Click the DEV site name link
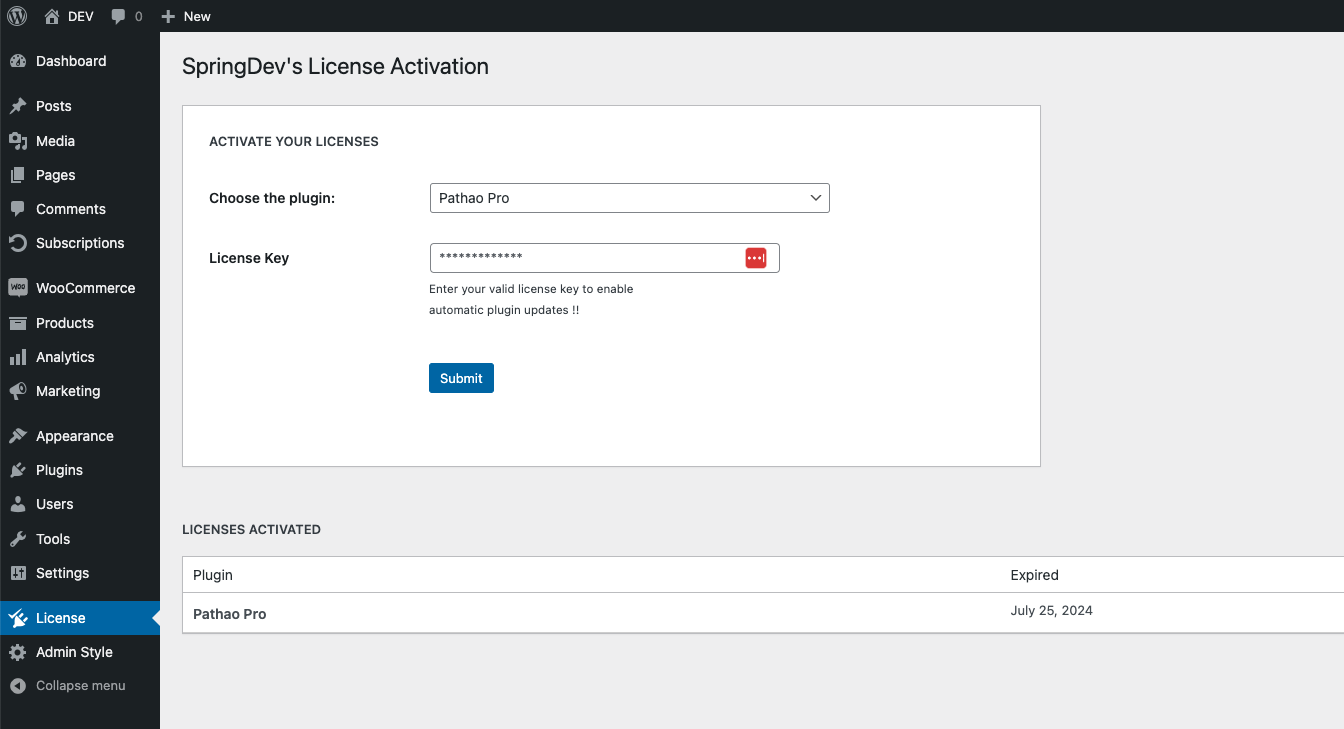The image size is (1344, 729). [x=81, y=16]
